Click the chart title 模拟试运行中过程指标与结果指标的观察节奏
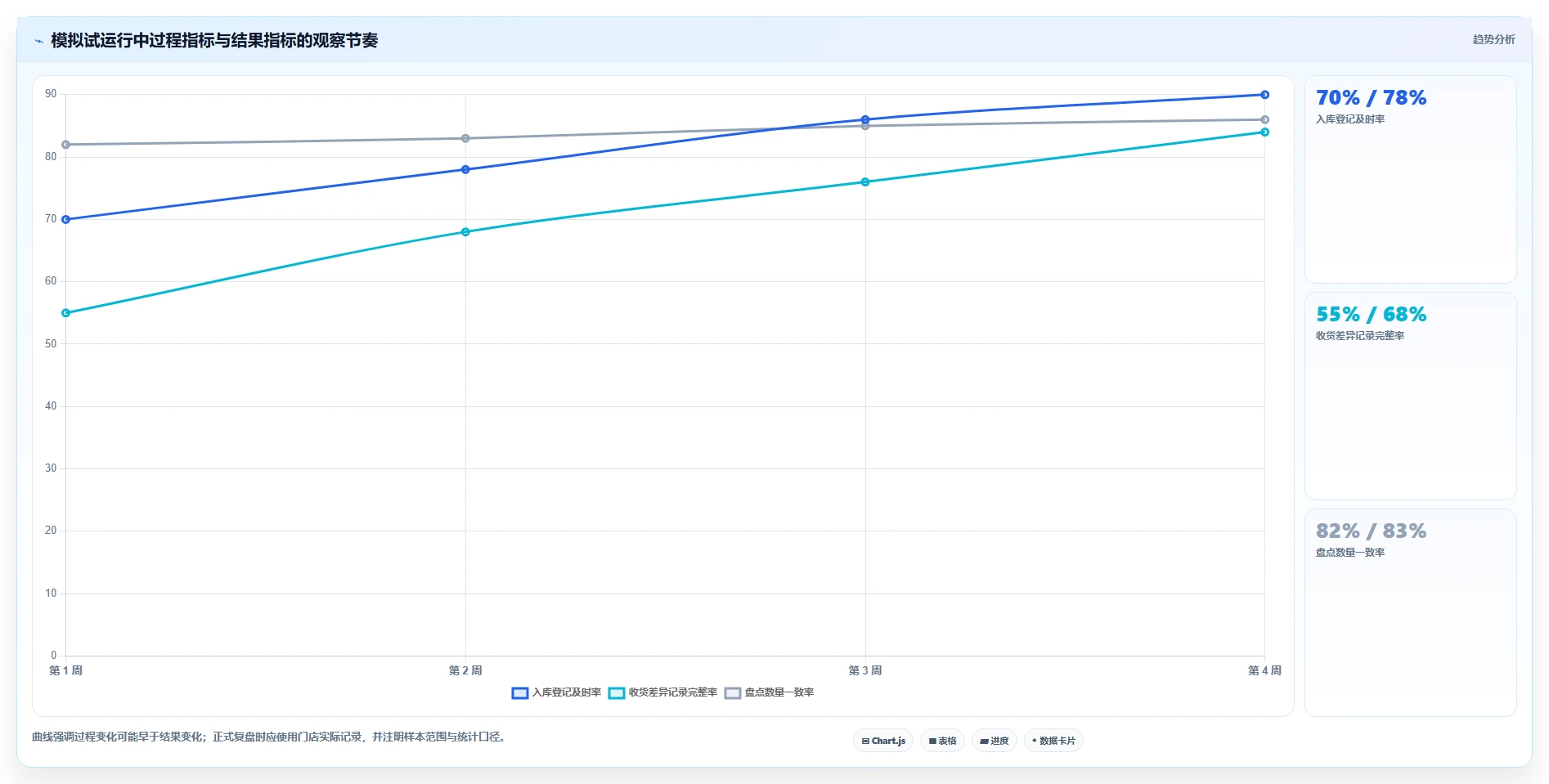 click(214, 40)
